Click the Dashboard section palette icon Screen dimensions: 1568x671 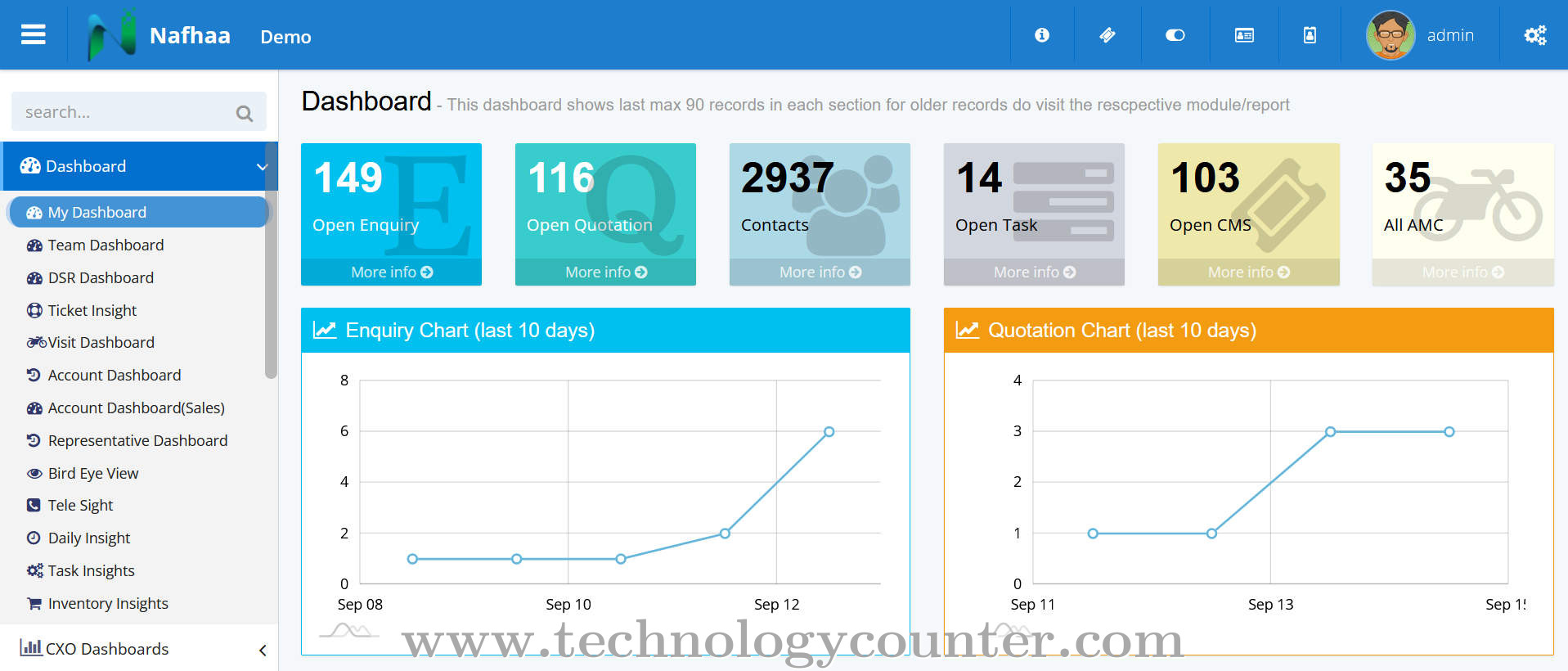tap(30, 166)
